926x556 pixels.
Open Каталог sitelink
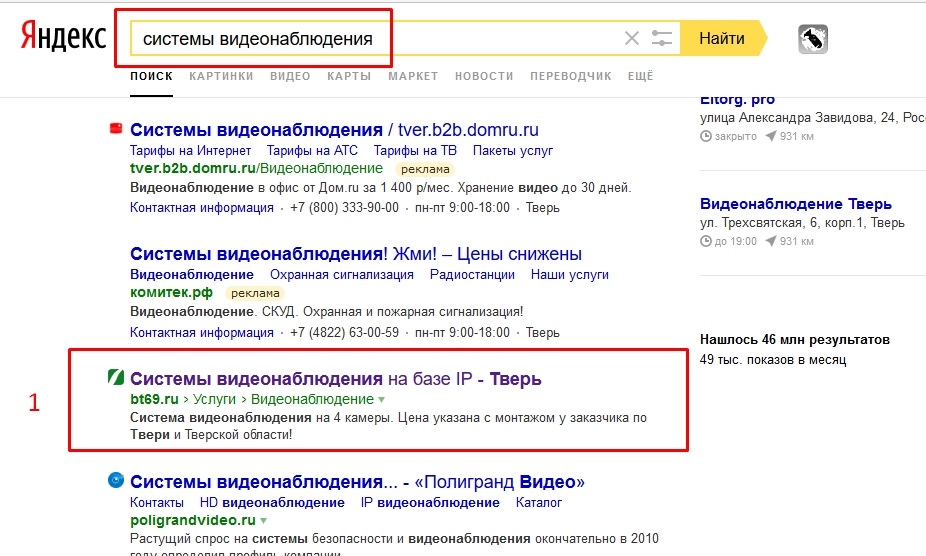539,503
